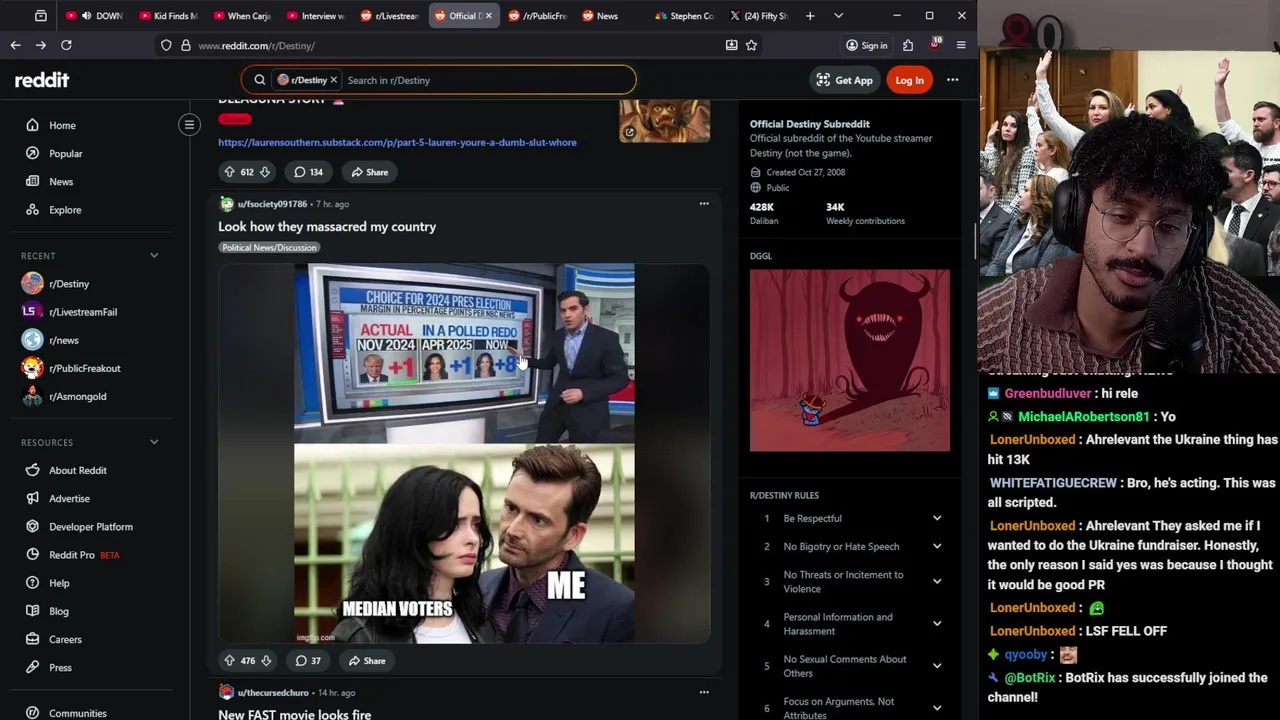Switch to the /r/PublicFre browser tab
Viewport: 1280px width, 720px height.
click(x=537, y=16)
